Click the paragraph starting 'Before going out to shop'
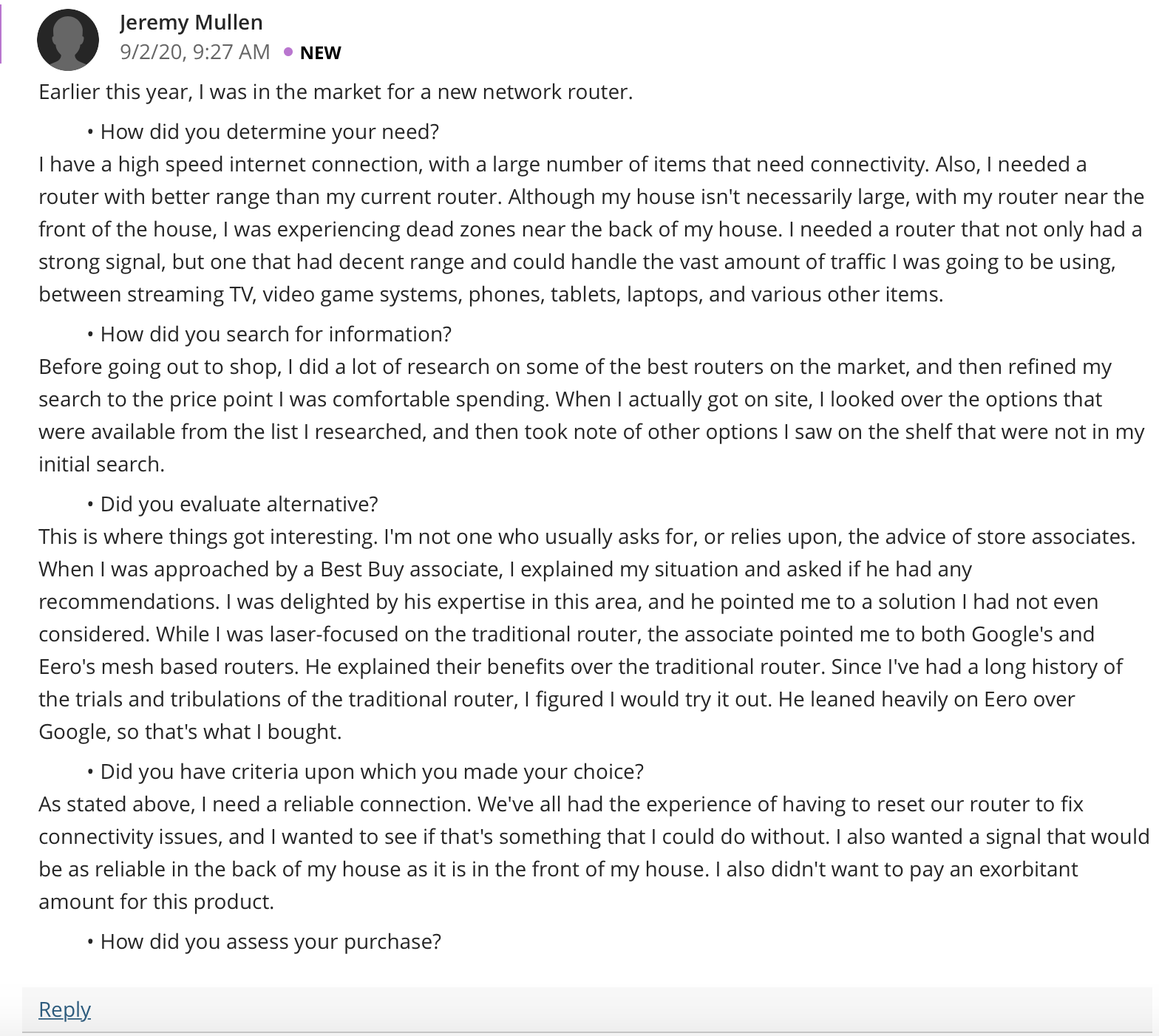The width and height of the screenshot is (1159, 1036). click(591, 415)
